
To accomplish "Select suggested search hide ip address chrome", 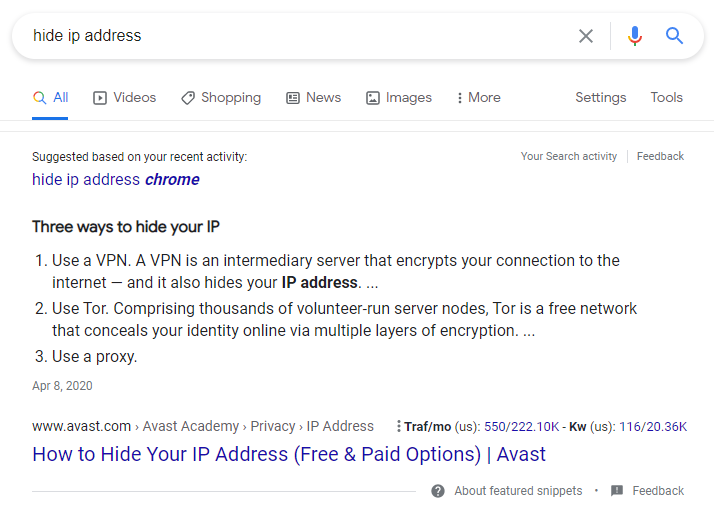I will tap(116, 180).
